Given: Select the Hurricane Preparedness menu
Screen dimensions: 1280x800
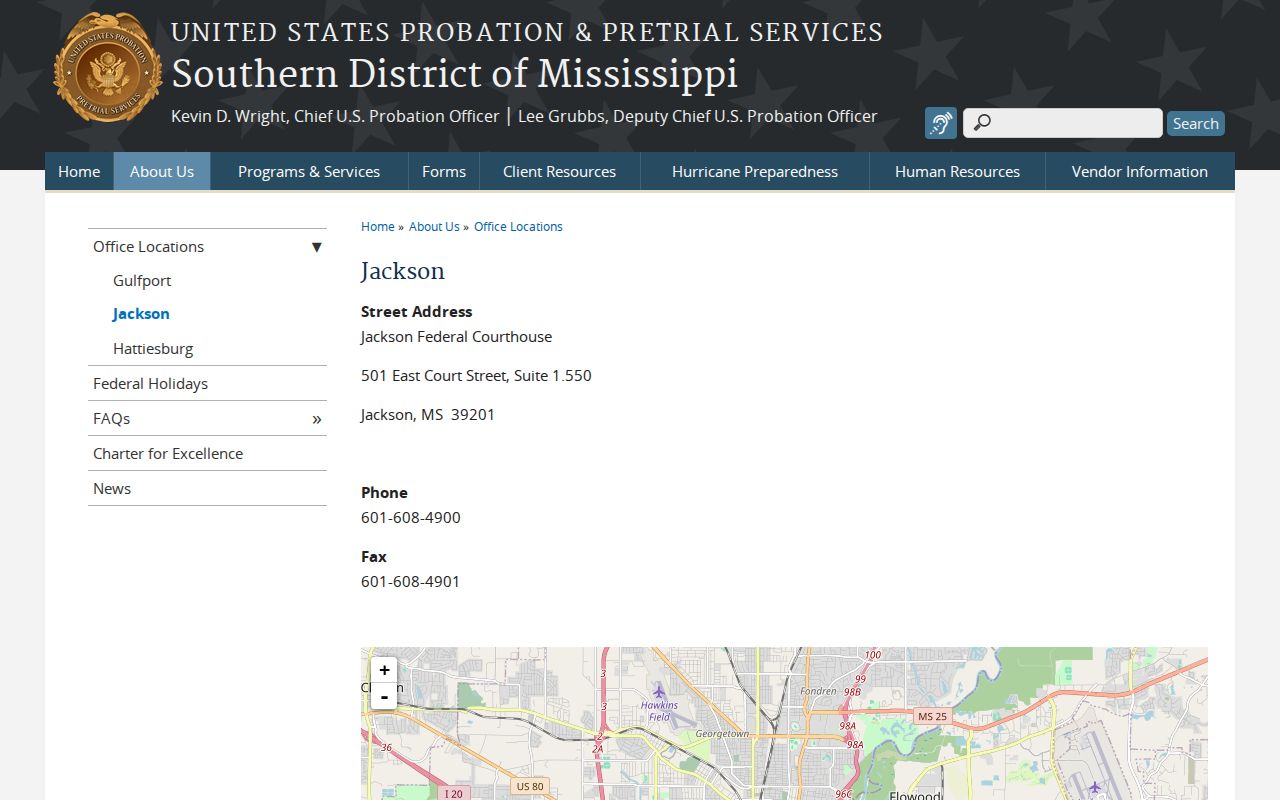Looking at the screenshot, I should click(x=755, y=171).
